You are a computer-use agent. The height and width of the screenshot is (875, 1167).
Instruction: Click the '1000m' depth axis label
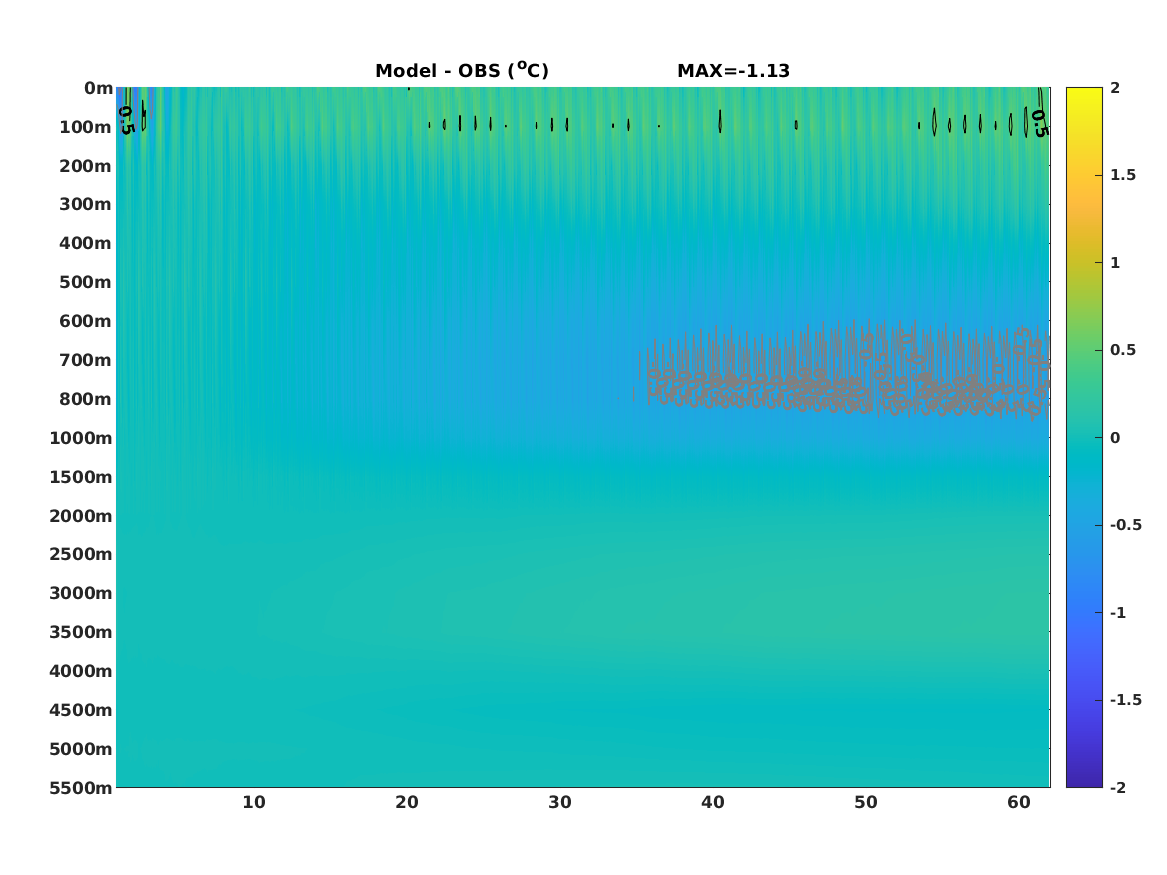81,438
